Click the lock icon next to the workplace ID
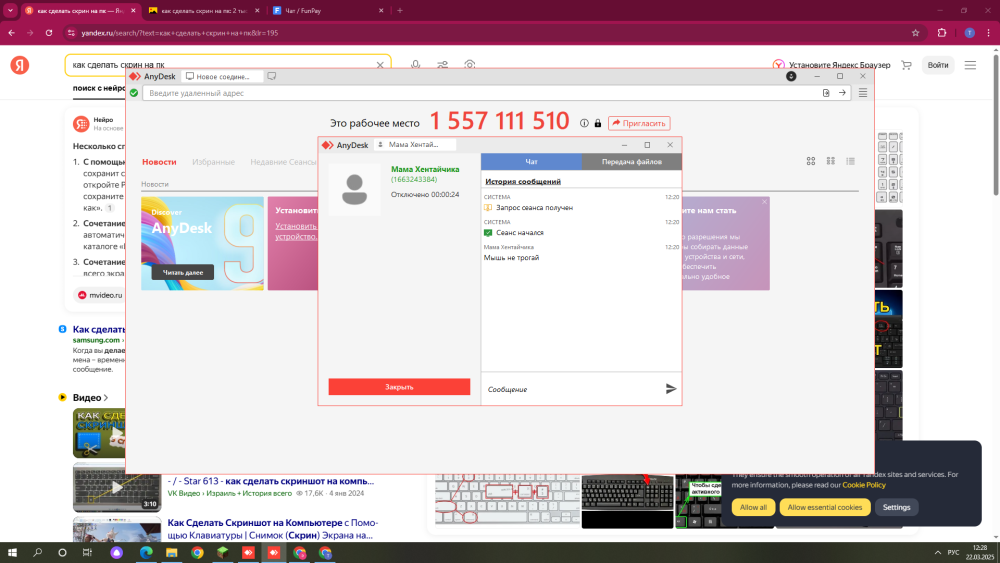Screen dimensions: 1000x563 point(598,123)
